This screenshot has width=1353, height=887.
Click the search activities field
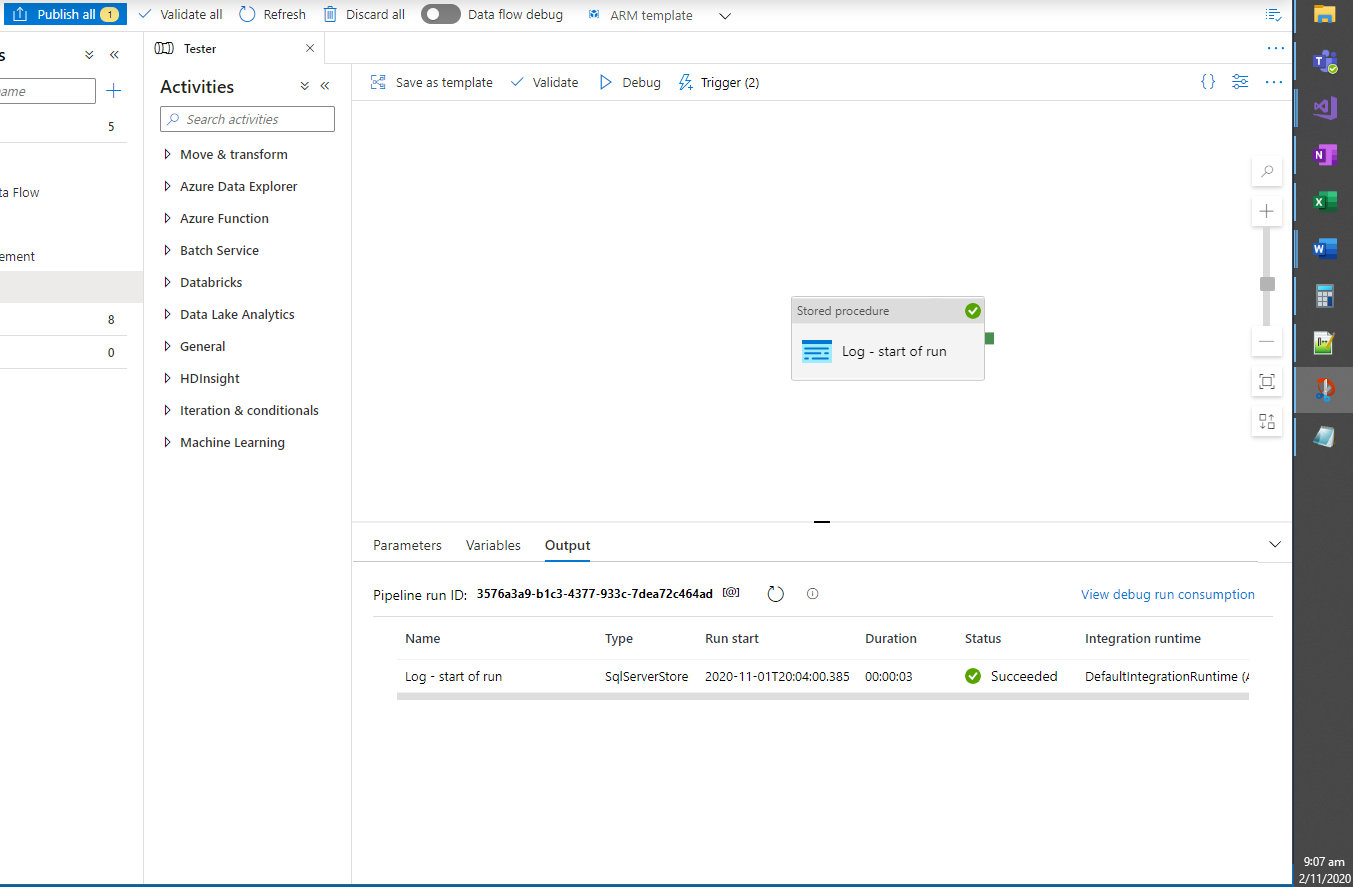[x=247, y=119]
